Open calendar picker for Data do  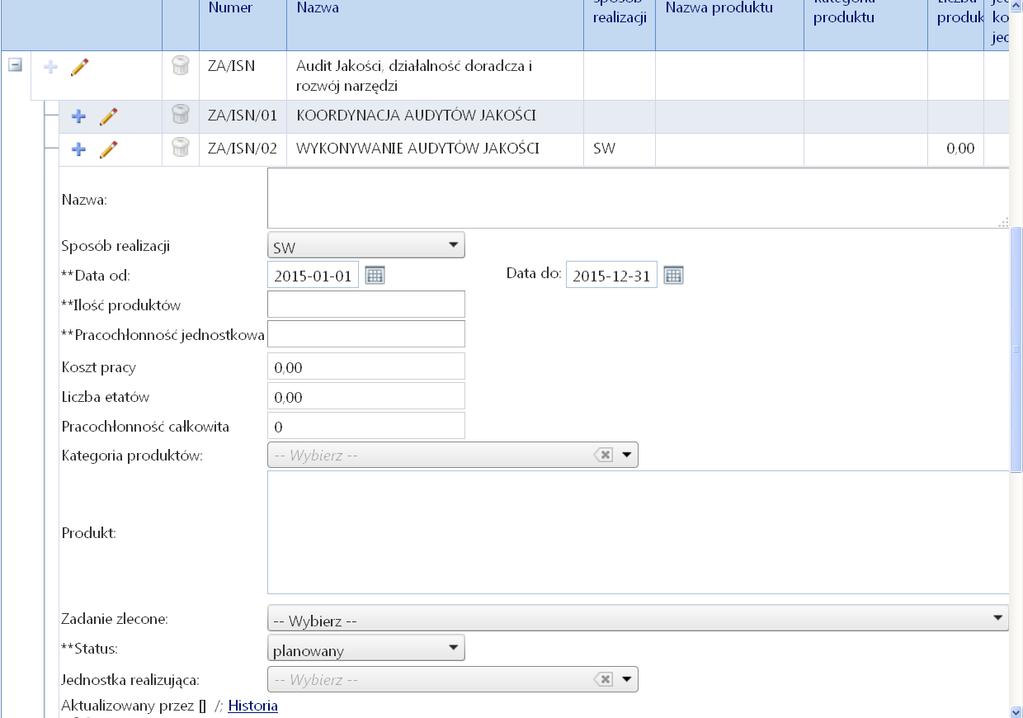[673, 275]
